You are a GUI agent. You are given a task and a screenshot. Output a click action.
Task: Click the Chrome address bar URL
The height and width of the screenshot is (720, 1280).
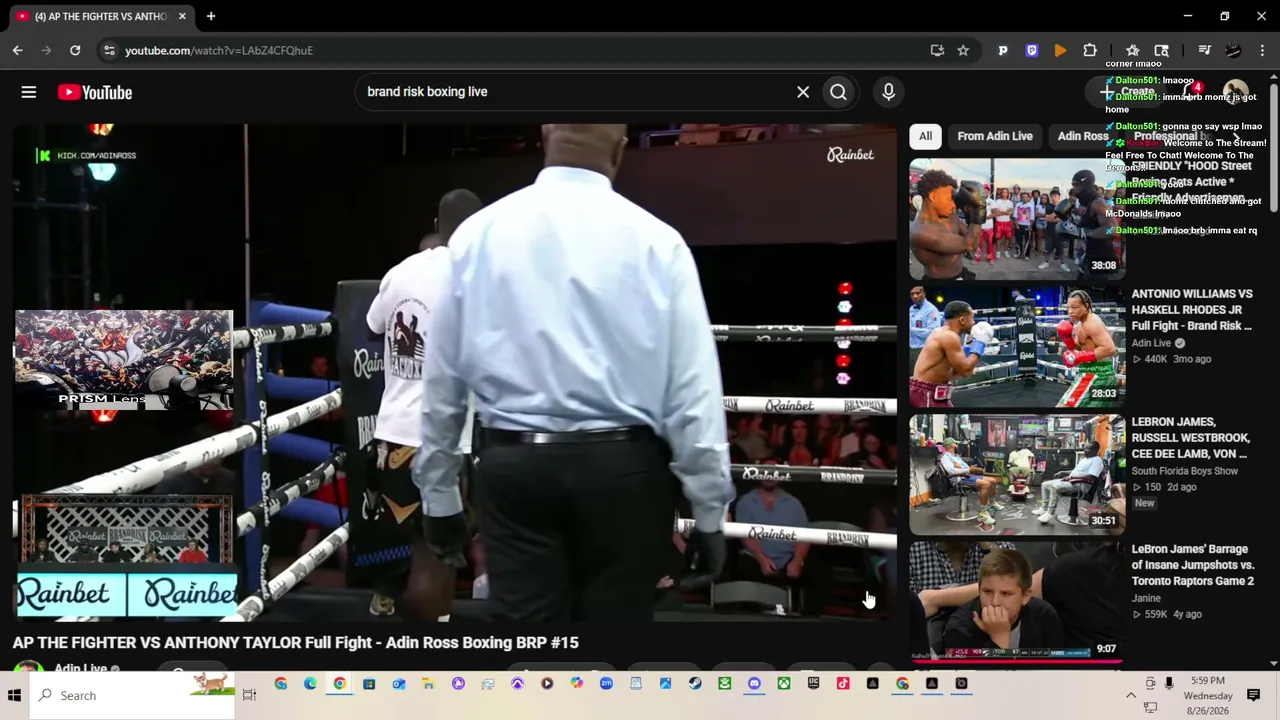click(x=219, y=50)
